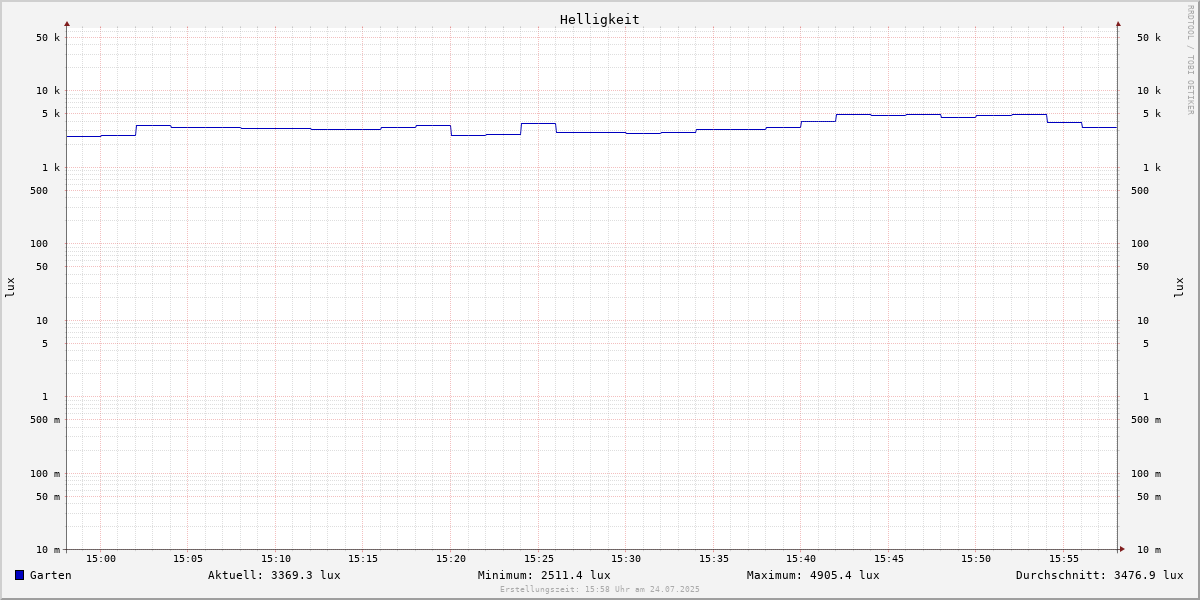Click the blue Garten legend color square
1200x600 pixels.
click(x=19, y=575)
